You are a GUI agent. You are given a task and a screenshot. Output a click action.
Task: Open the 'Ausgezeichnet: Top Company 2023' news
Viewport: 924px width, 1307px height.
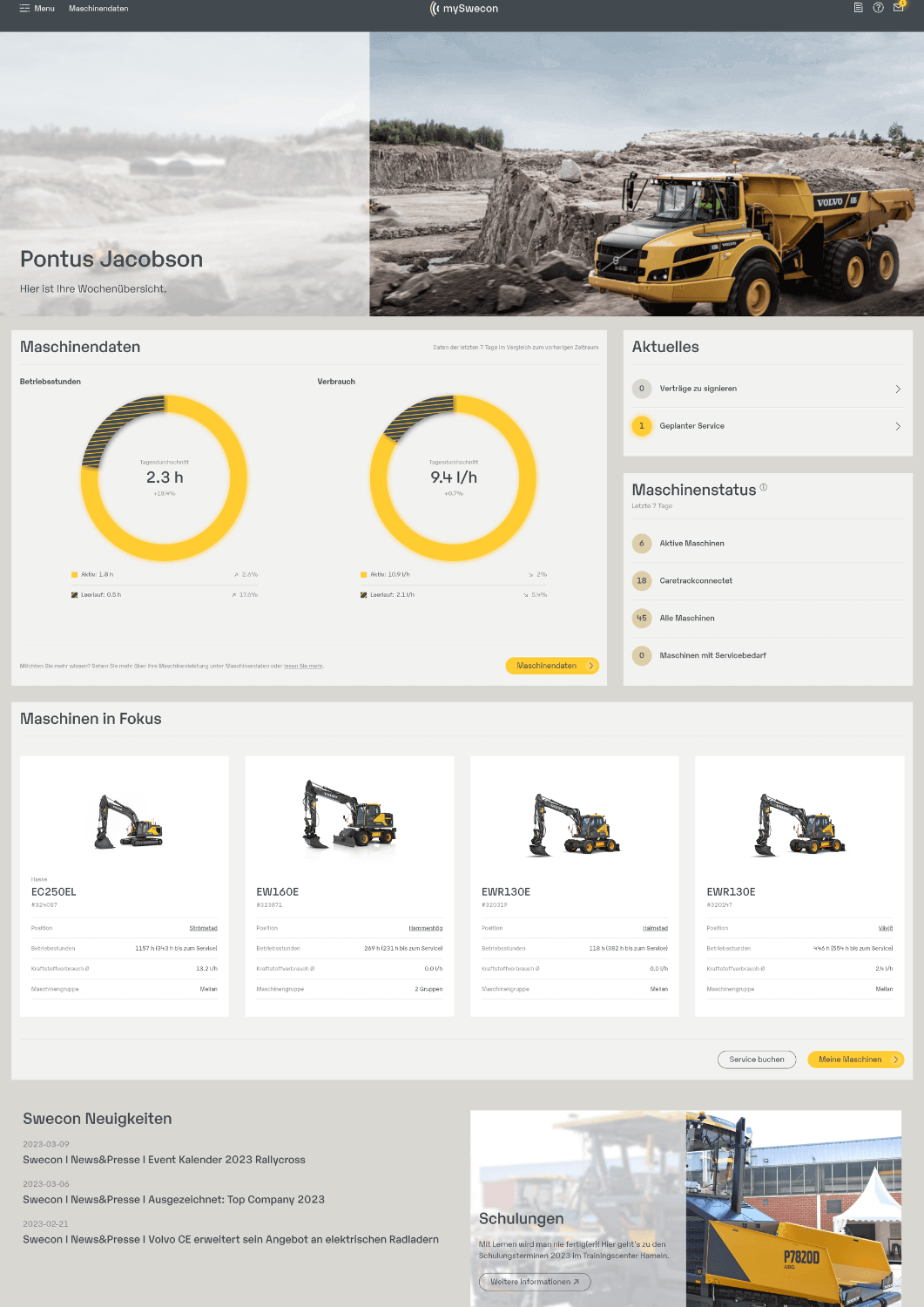[x=173, y=1200]
